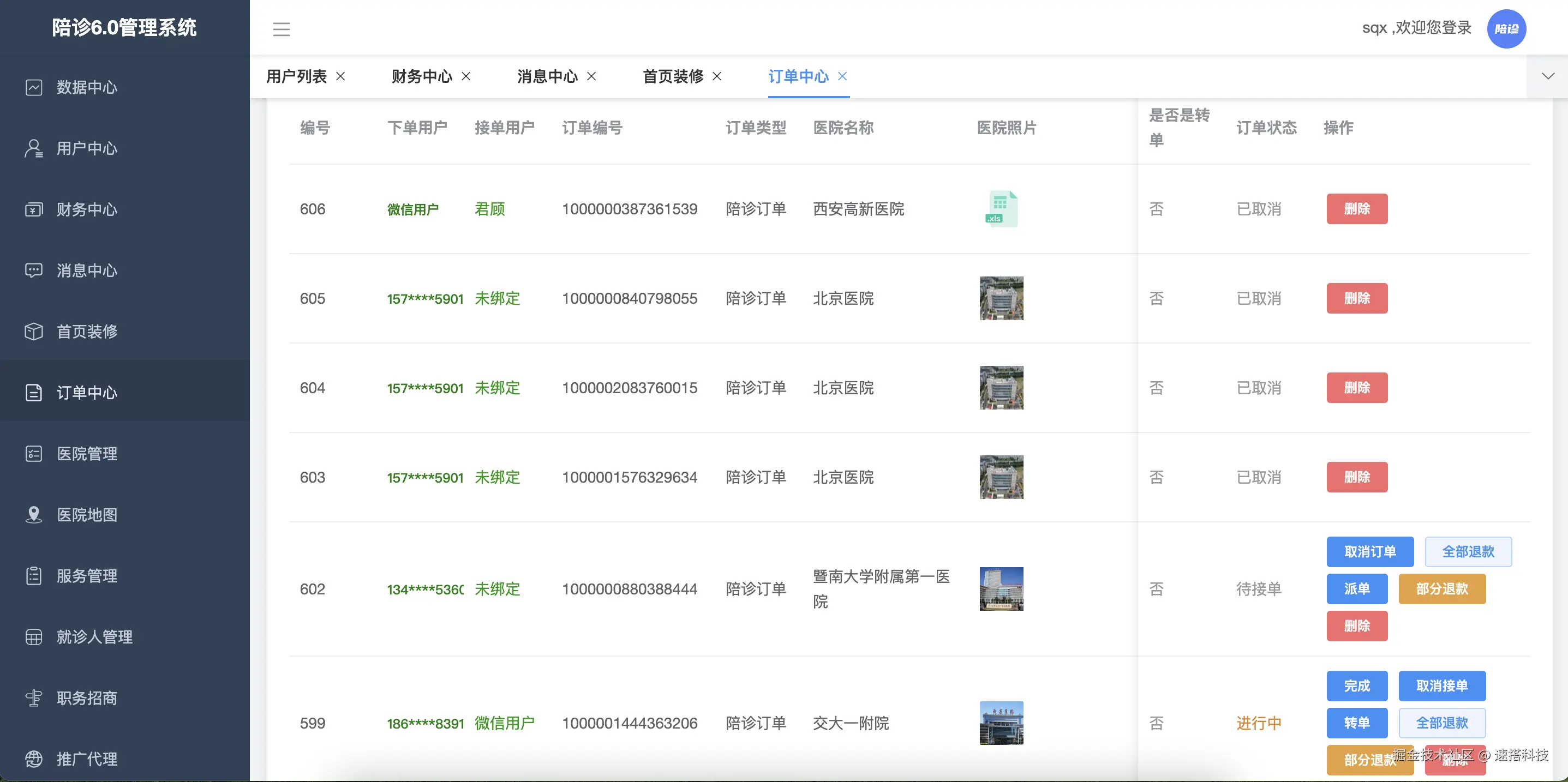
Task: Expand the tab overflow chevron on the right
Action: [x=1548, y=77]
